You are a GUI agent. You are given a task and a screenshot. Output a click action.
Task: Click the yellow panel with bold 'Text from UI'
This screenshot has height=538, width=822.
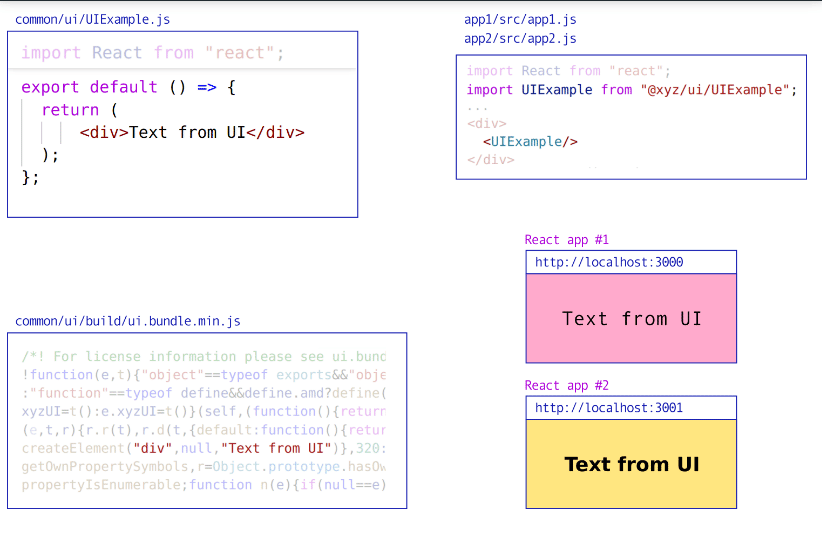click(x=631, y=464)
